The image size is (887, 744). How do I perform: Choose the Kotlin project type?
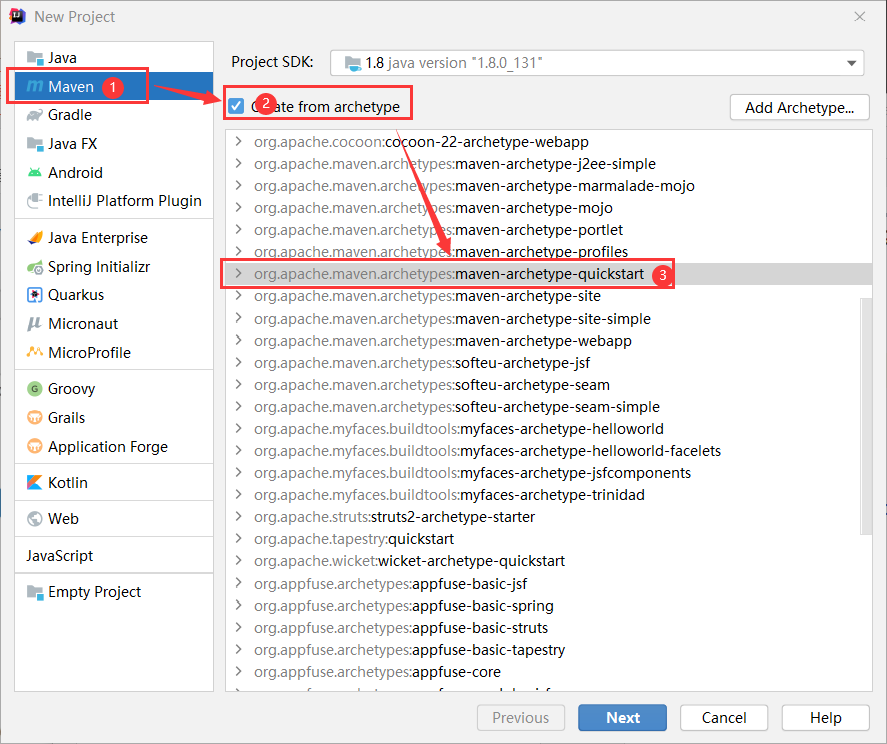pyautogui.click(x=114, y=483)
